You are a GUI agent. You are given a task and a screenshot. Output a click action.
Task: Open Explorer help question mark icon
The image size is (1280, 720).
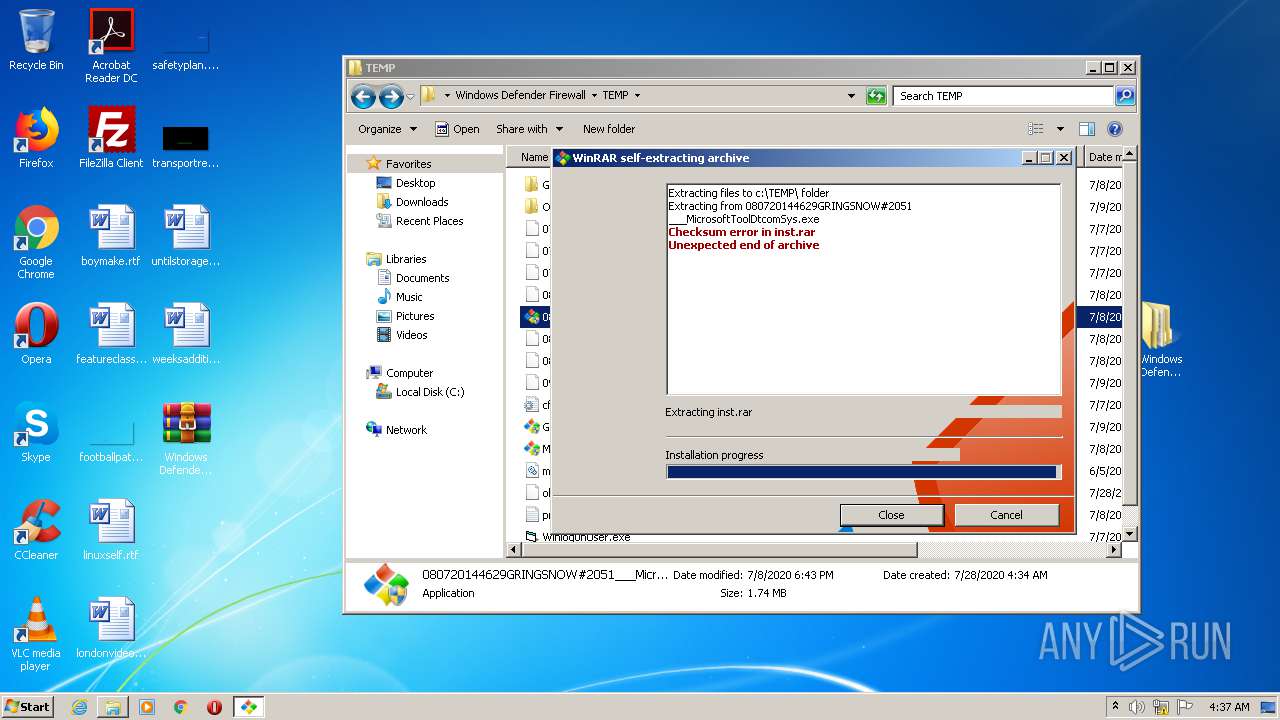coord(1115,129)
